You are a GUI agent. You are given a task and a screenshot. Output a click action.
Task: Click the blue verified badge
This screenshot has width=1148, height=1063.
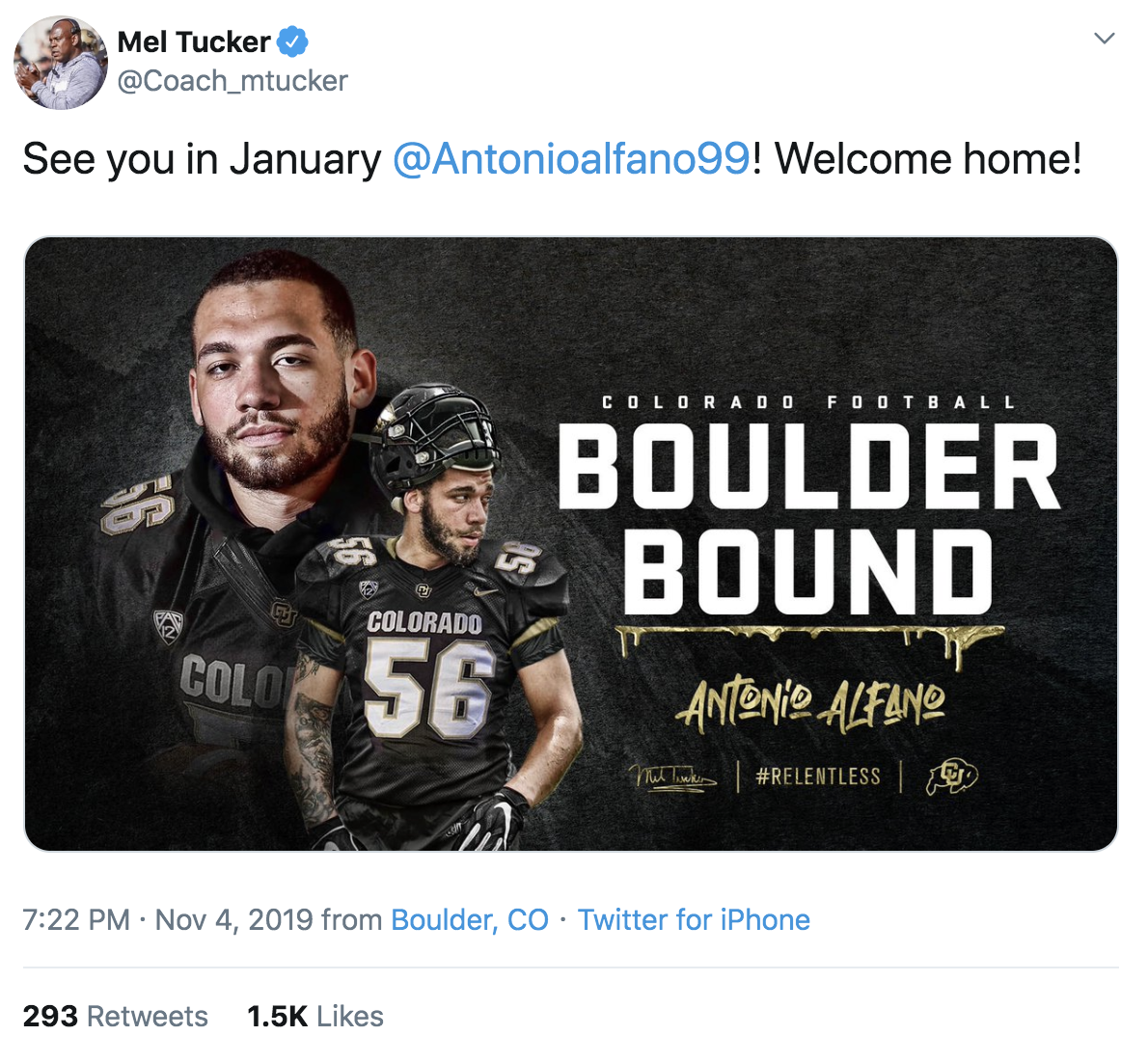[292, 41]
